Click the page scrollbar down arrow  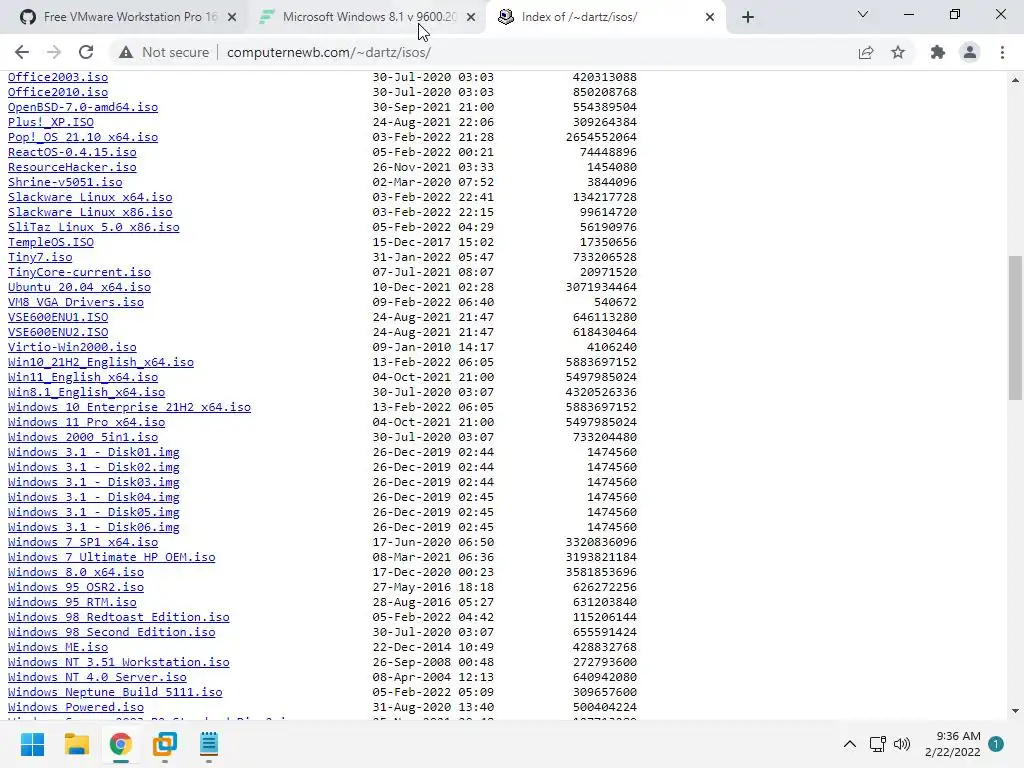click(x=1015, y=711)
